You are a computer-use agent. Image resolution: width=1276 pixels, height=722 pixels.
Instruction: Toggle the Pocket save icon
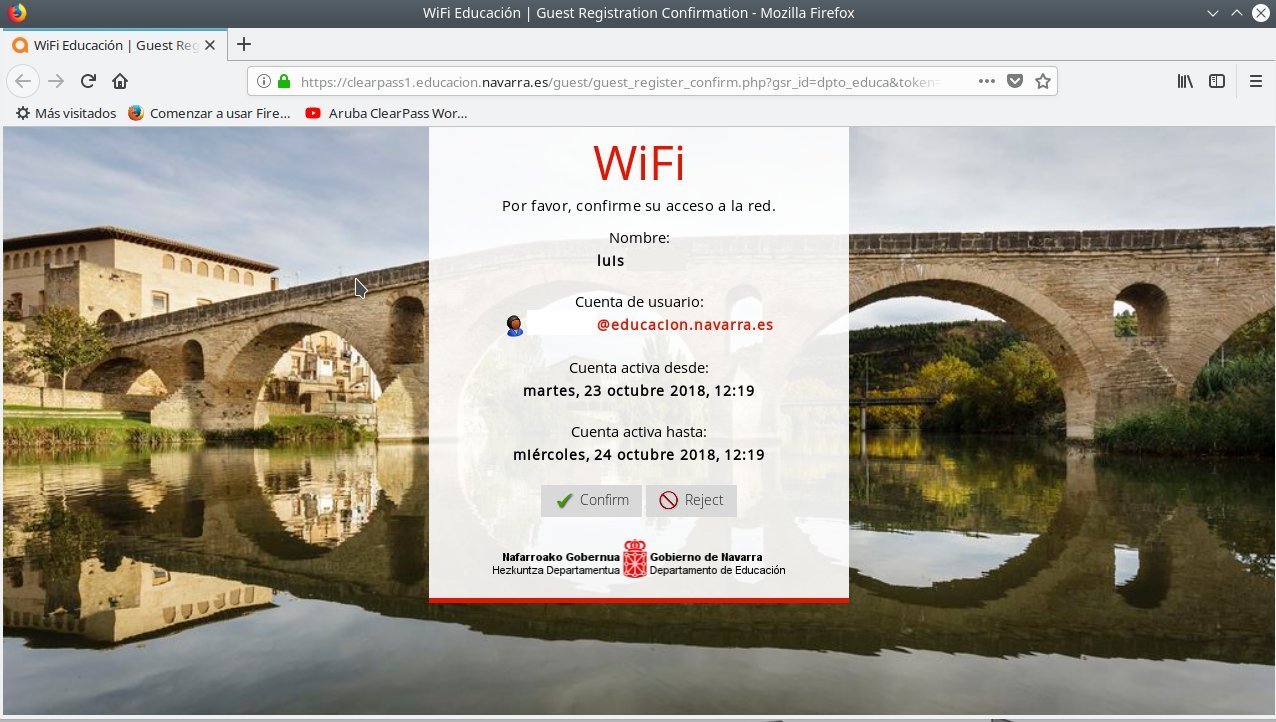1014,81
